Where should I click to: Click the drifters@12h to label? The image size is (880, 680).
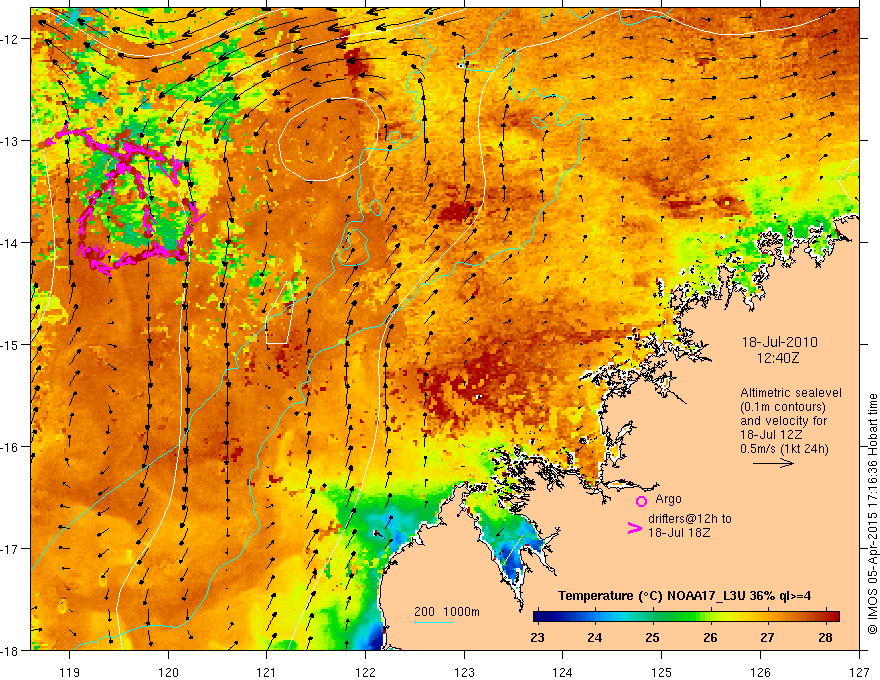(690, 519)
